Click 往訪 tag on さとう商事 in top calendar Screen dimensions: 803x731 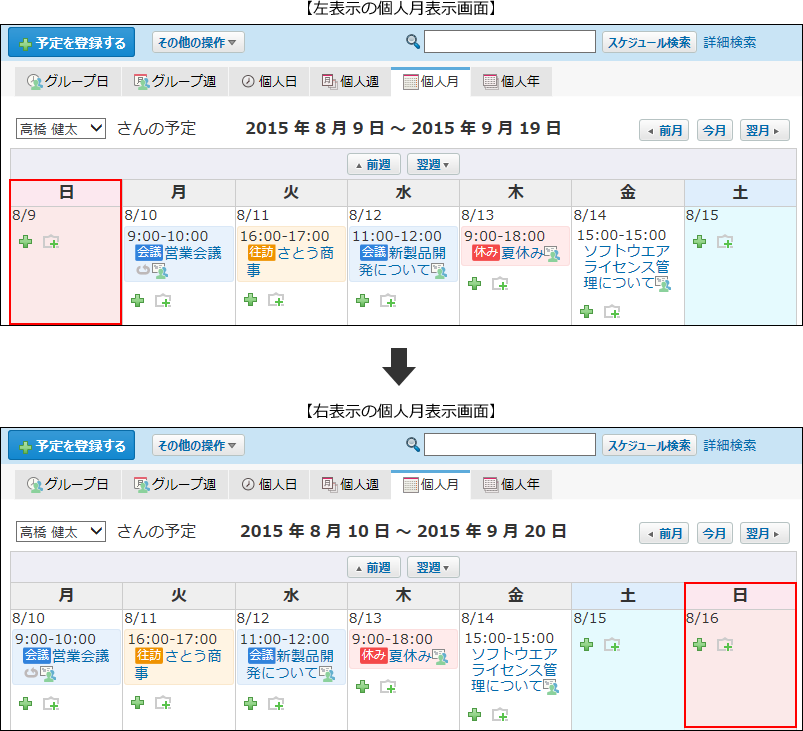coord(261,252)
